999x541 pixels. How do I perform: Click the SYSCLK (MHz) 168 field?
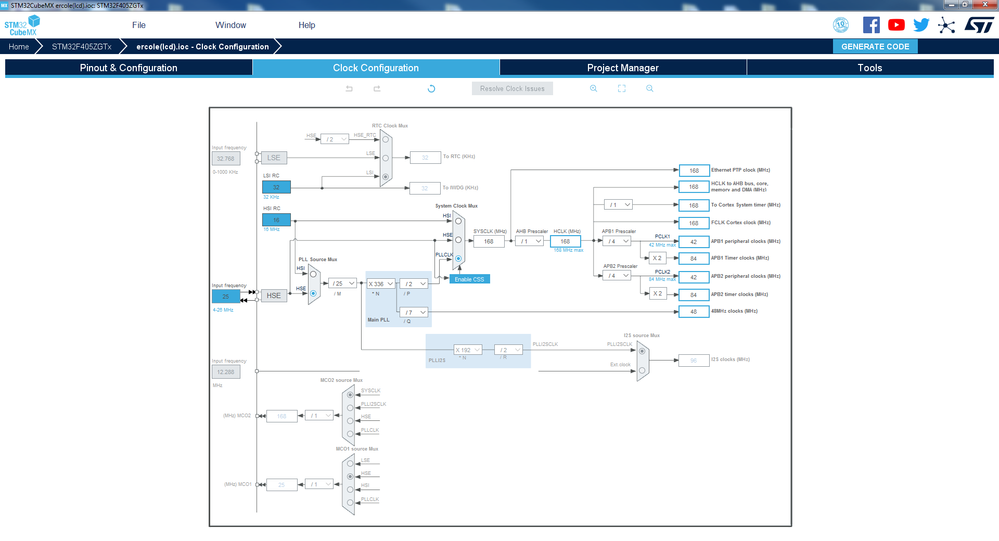tap(489, 242)
